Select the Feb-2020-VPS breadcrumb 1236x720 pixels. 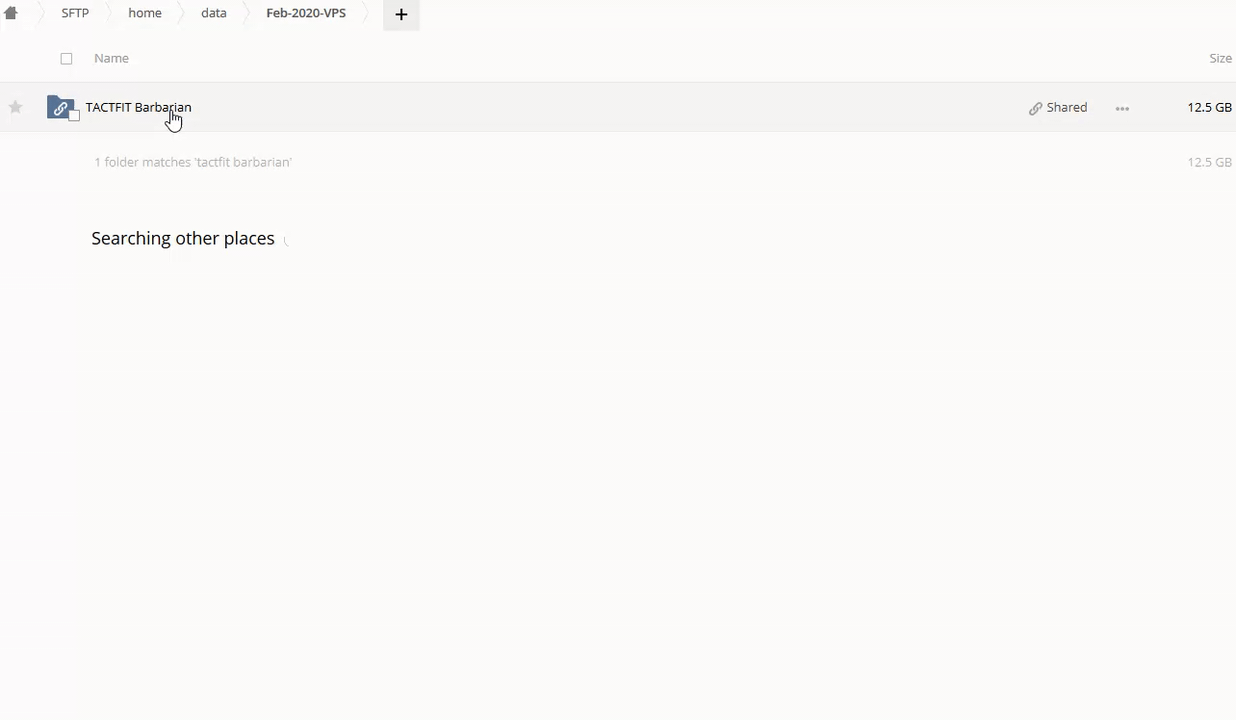point(306,13)
